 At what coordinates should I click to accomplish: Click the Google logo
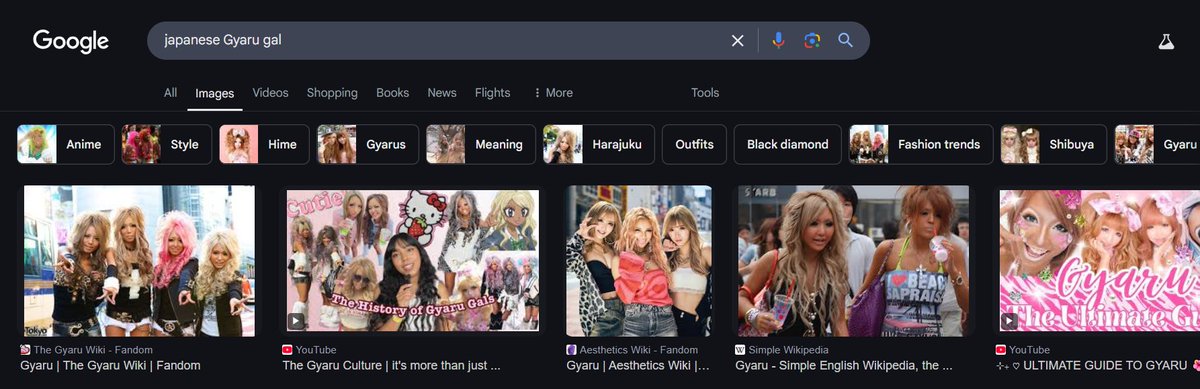pyautogui.click(x=71, y=41)
